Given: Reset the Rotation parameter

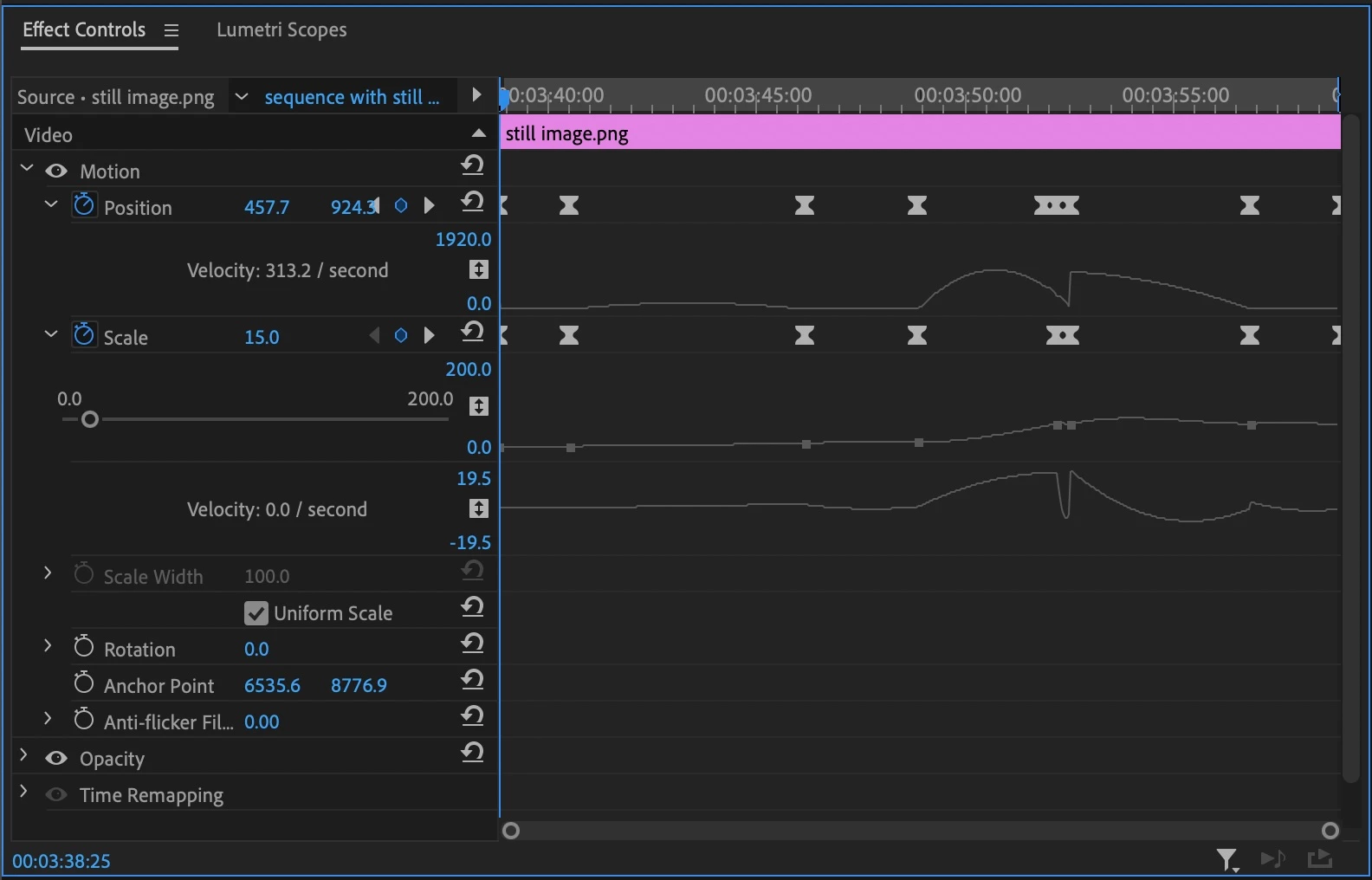Looking at the screenshot, I should (x=473, y=643).
